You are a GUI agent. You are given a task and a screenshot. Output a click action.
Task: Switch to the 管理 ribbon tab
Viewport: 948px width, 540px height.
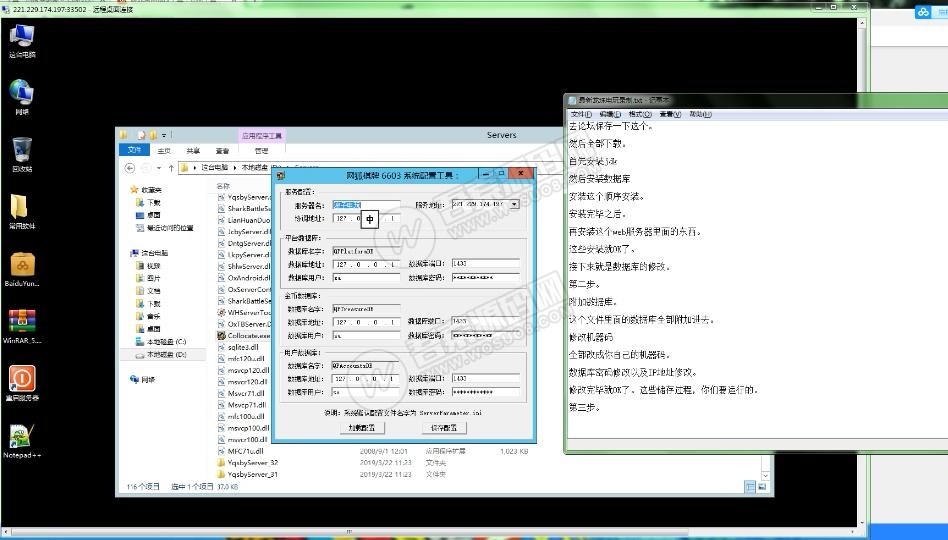point(261,151)
